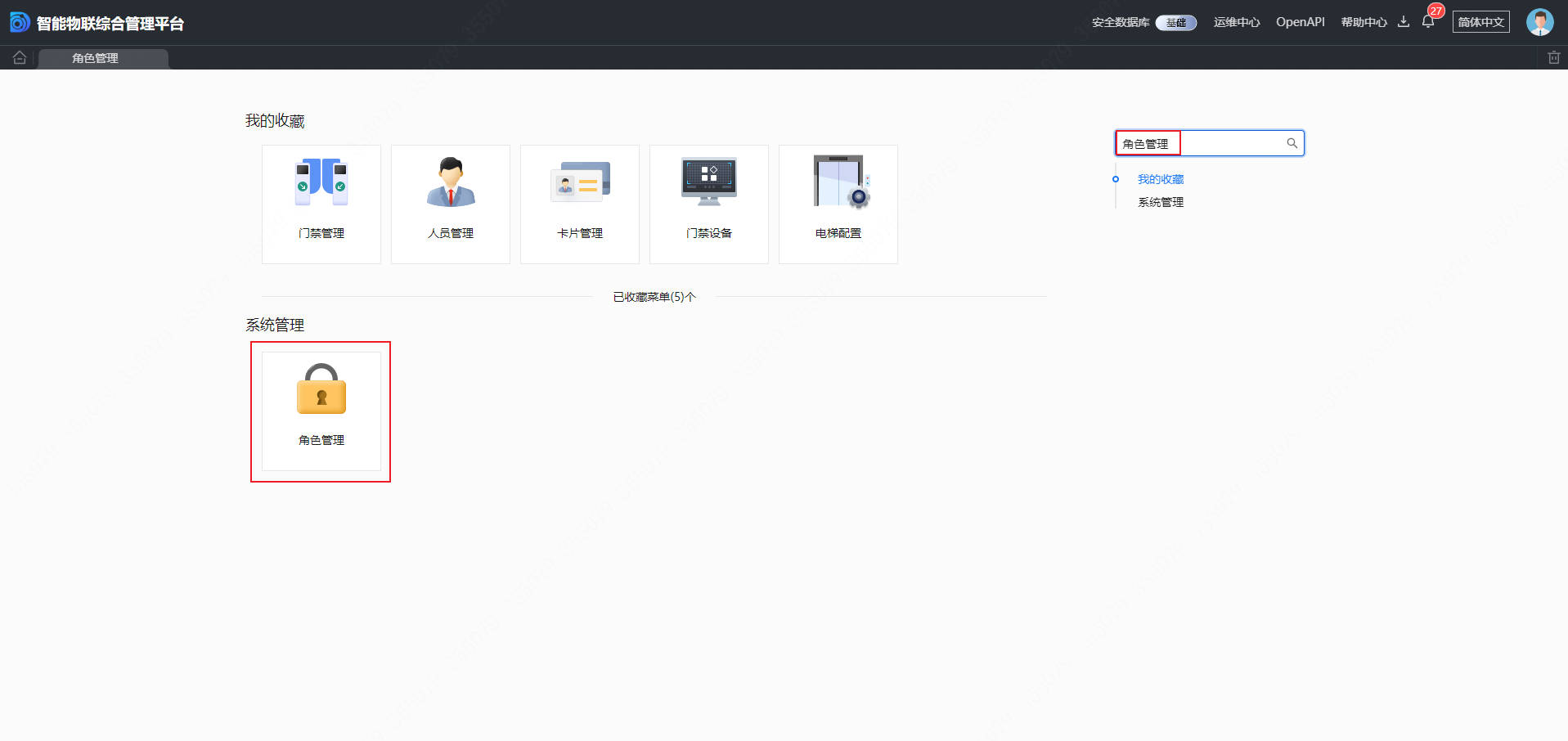Open the 人员管理 personnel icon

tap(451, 183)
